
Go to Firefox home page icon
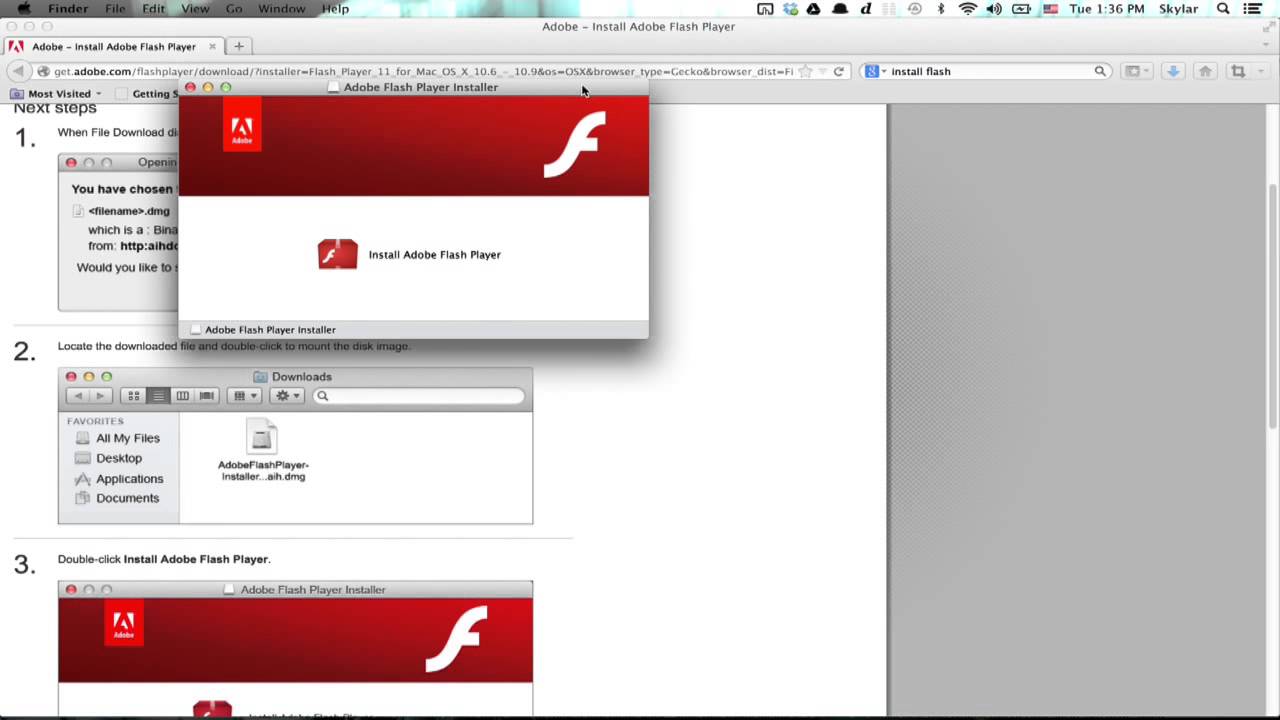click(x=1205, y=71)
